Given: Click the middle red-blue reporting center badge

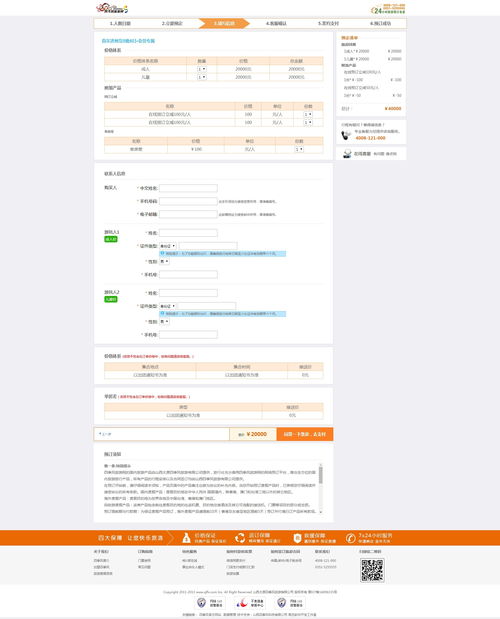Looking at the screenshot, I should [x=250, y=603].
